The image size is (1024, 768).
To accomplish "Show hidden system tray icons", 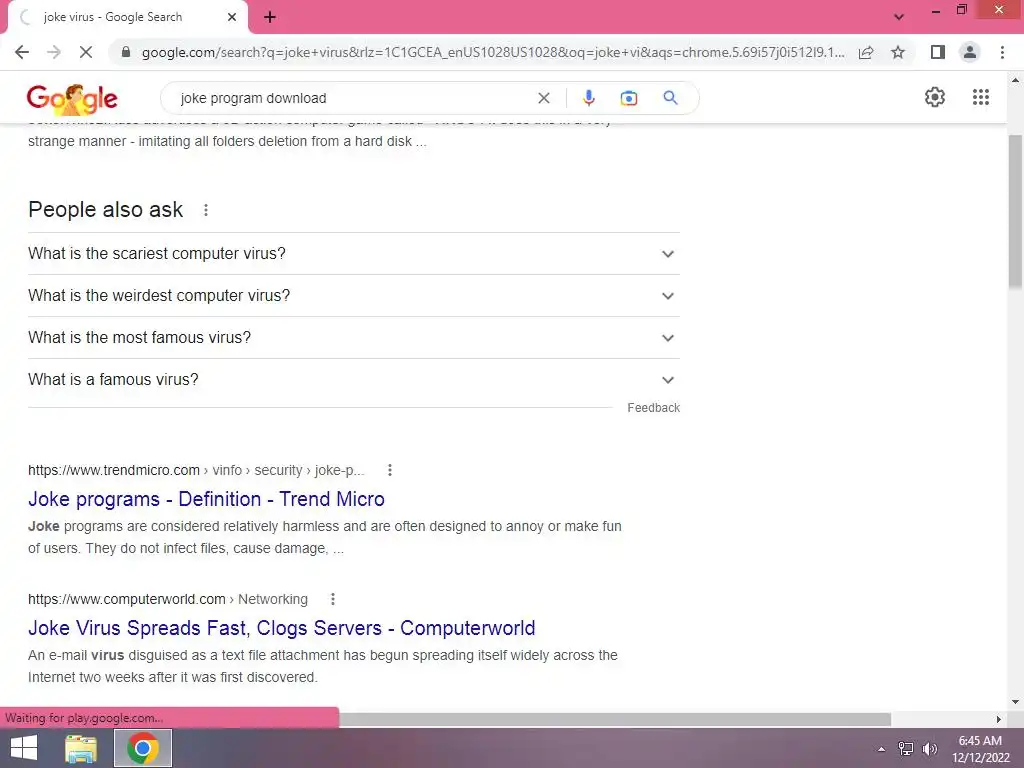I will pyautogui.click(x=881, y=749).
